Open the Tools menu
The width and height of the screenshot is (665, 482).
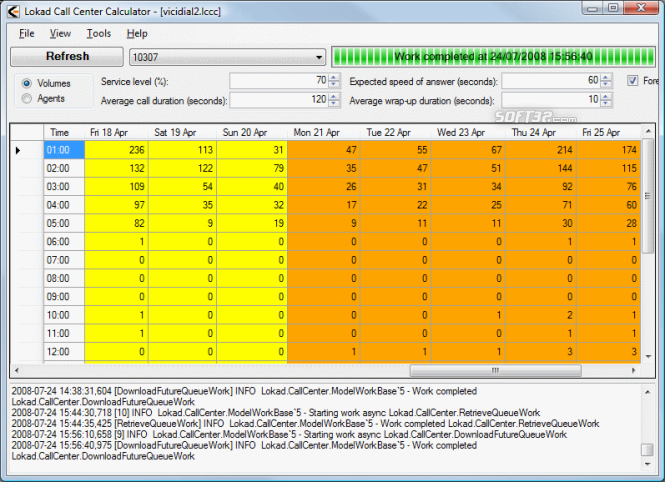[98, 33]
